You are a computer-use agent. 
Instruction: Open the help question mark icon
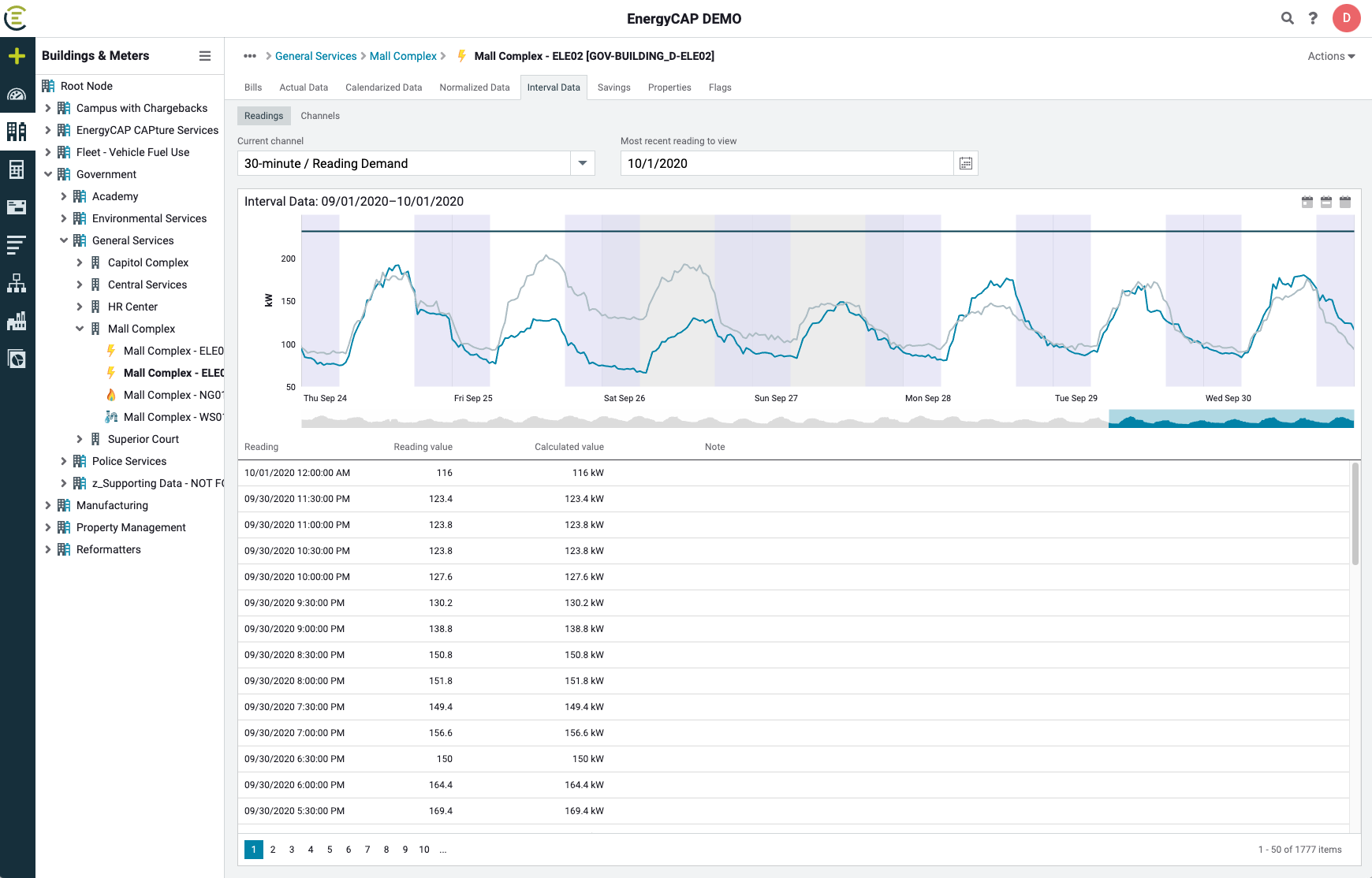(1313, 18)
